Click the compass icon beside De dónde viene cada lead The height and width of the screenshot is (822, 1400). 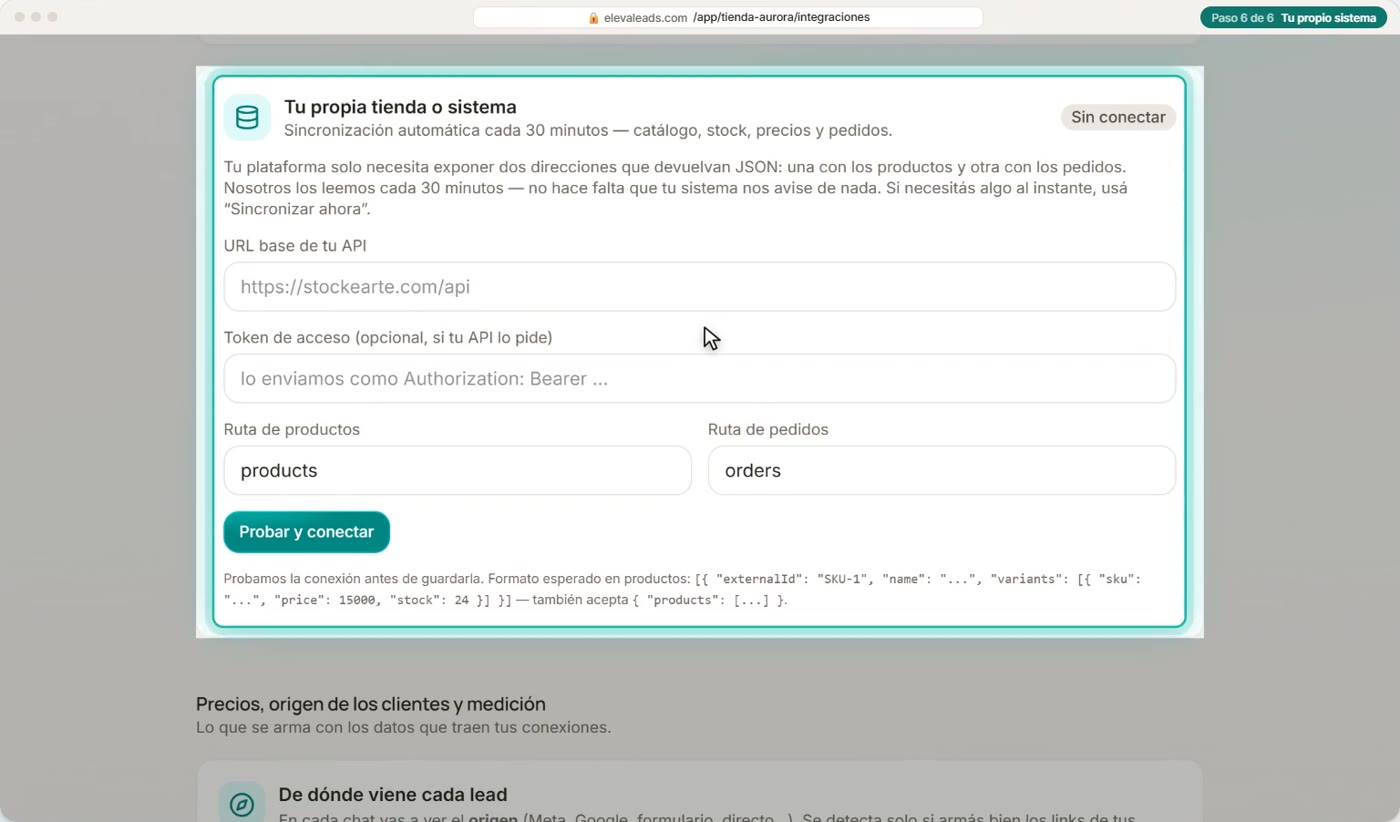242,804
